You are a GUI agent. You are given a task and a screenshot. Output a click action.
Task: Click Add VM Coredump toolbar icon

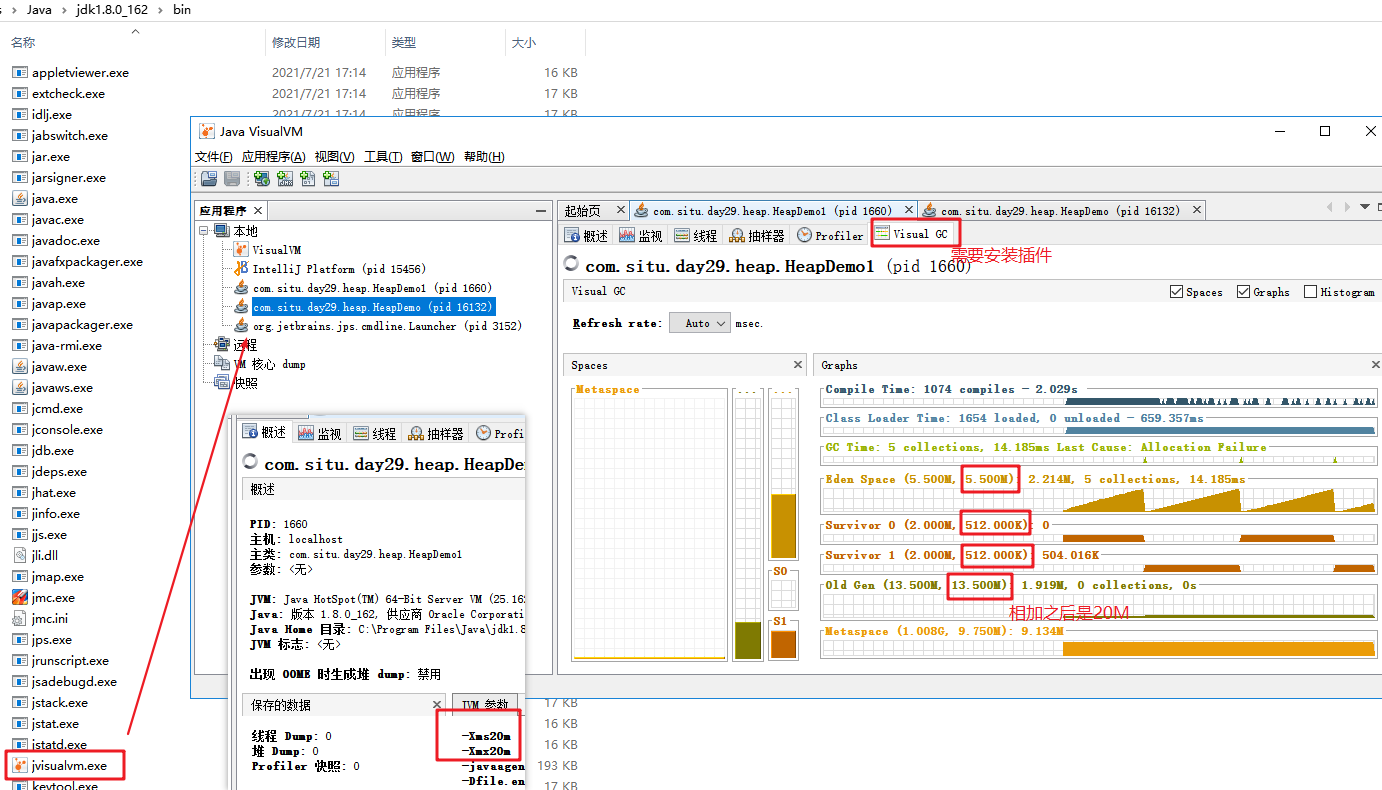308,179
